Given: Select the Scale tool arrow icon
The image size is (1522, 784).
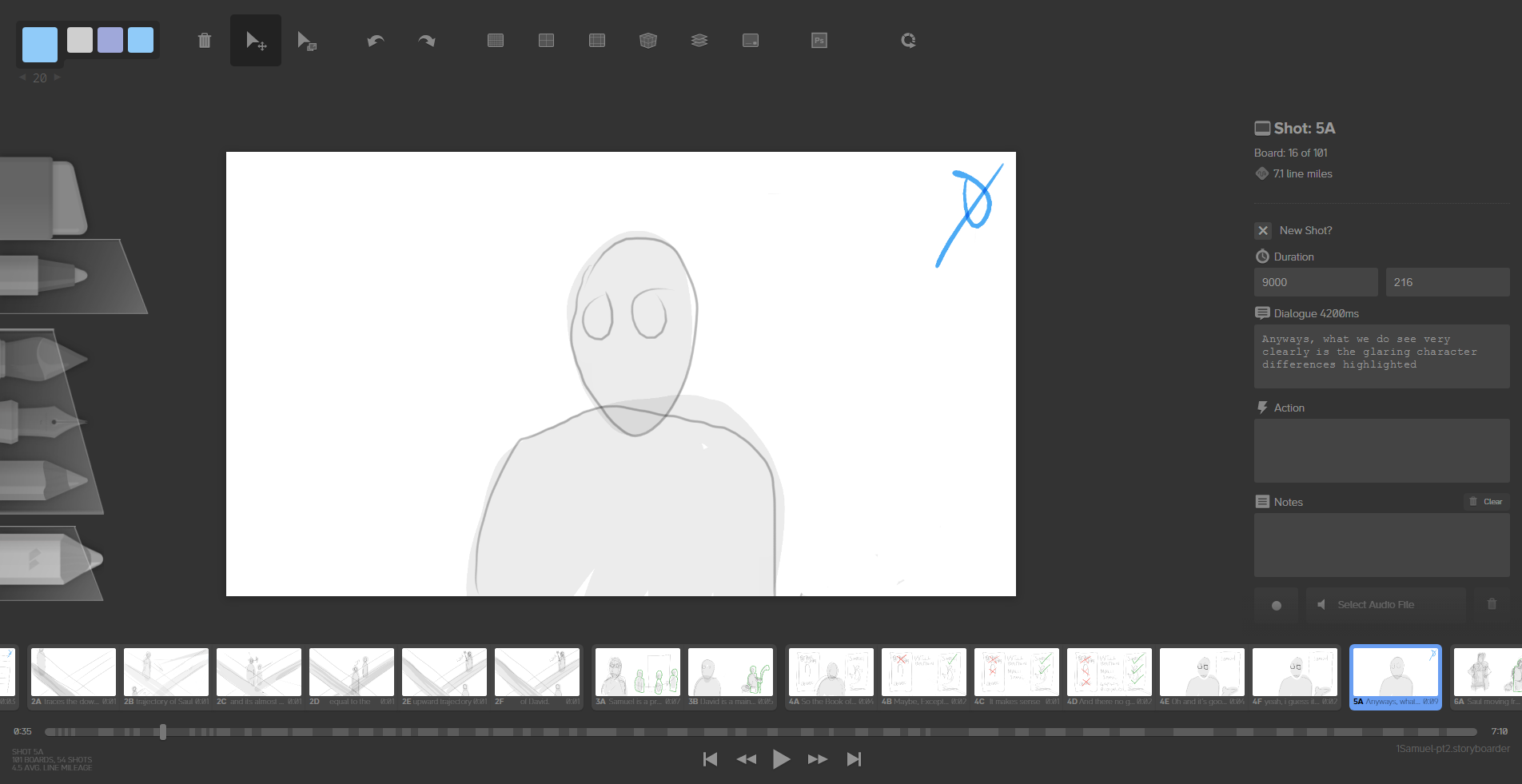Looking at the screenshot, I should (x=307, y=41).
